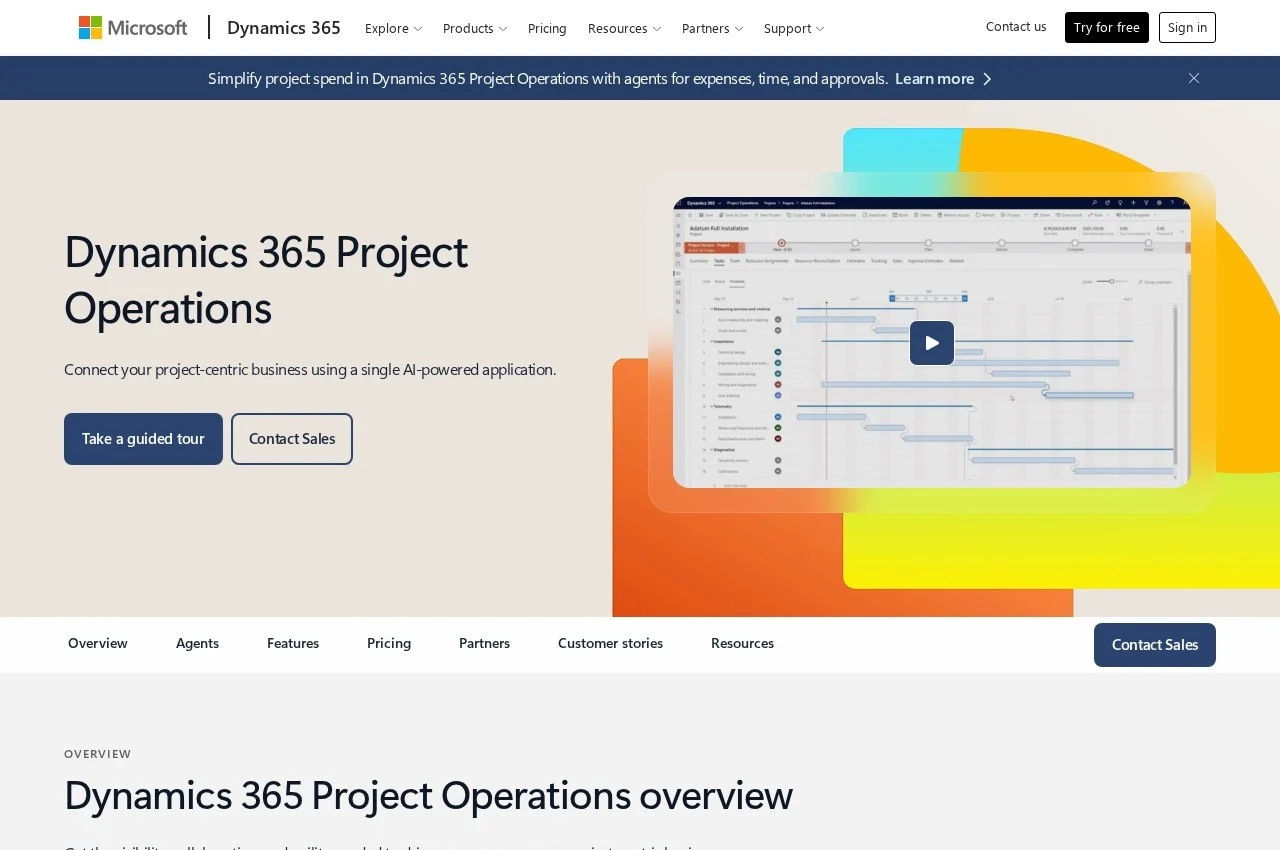Select the Features section tab
Image resolution: width=1280 pixels, height=850 pixels.
[x=293, y=643]
